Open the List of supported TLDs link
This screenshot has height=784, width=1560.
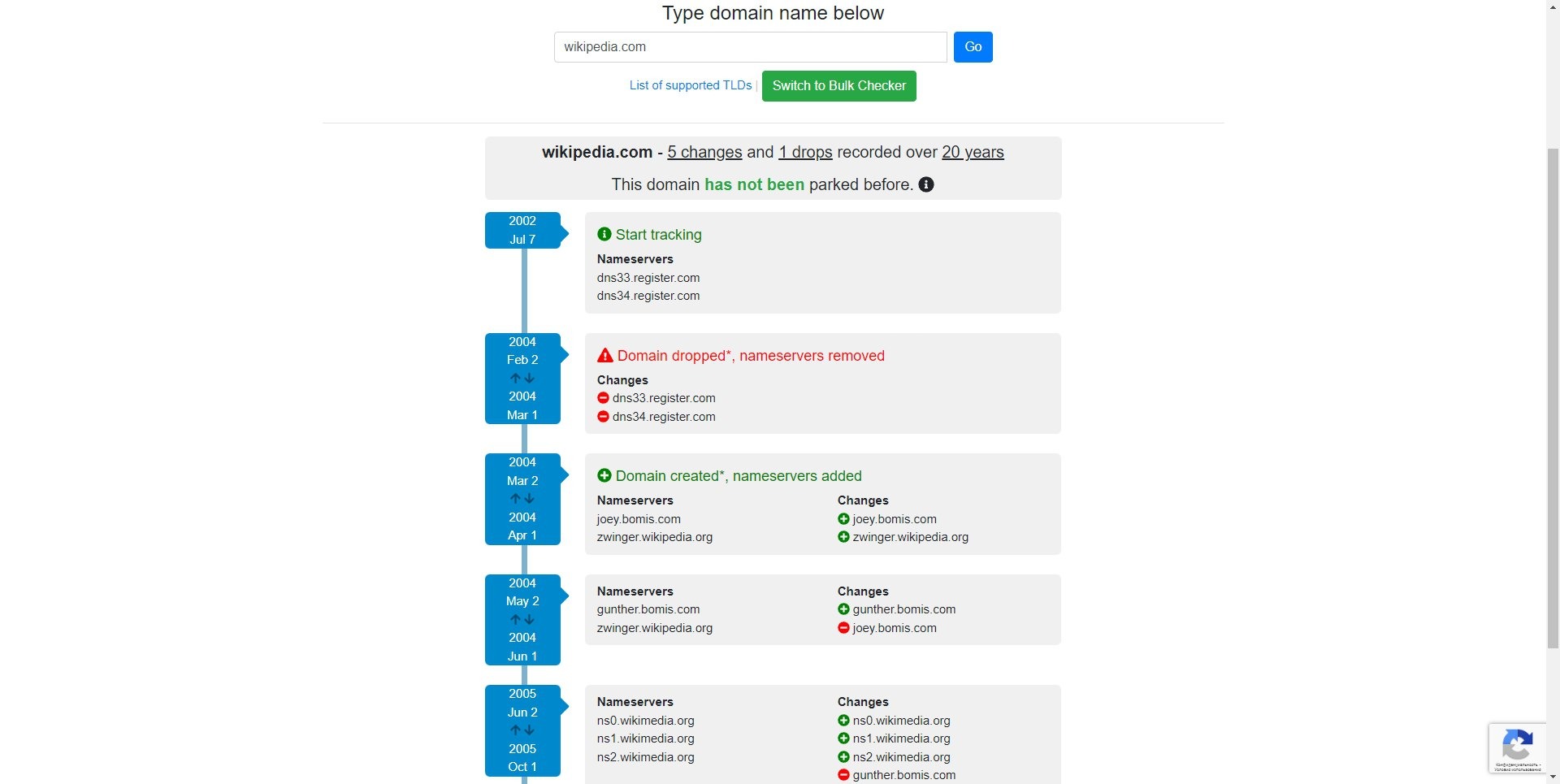[691, 85]
